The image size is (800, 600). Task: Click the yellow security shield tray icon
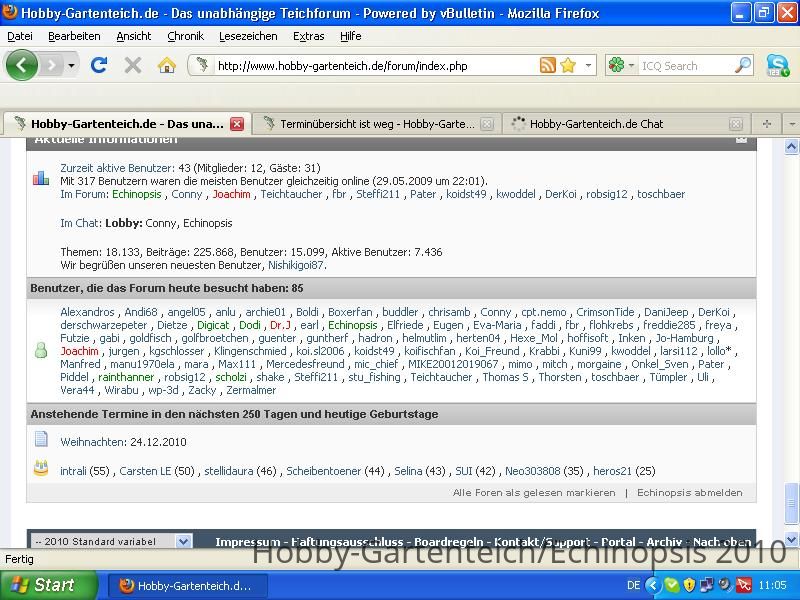pyautogui.click(x=689, y=585)
